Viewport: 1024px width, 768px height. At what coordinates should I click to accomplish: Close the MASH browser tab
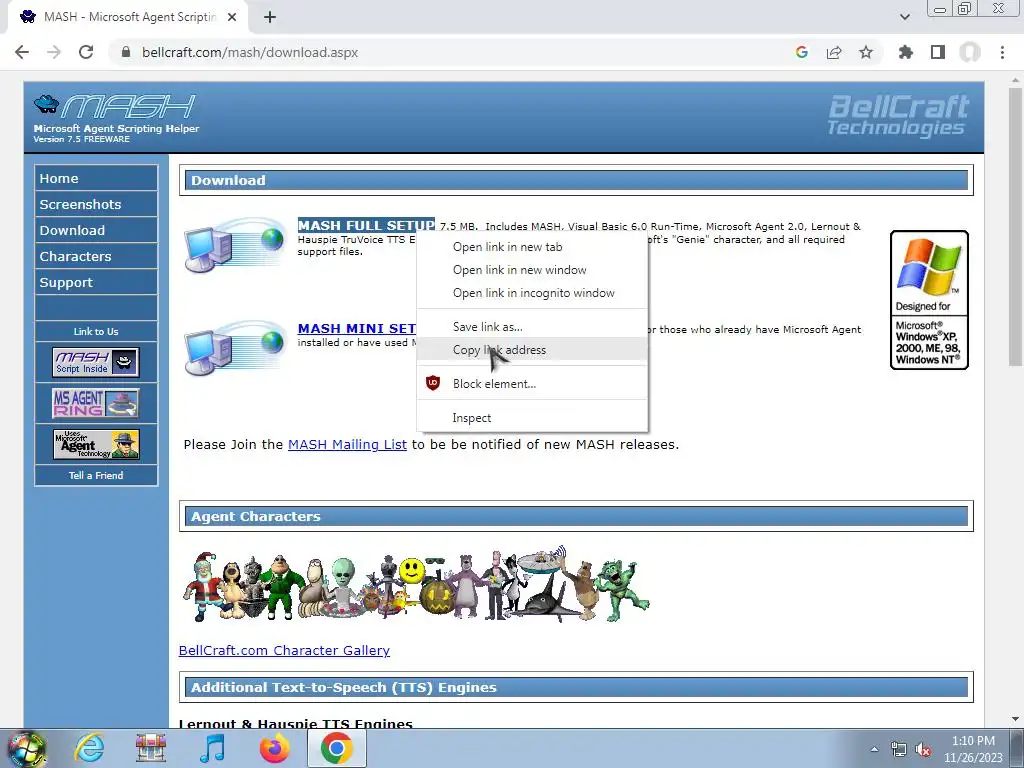coord(232,17)
